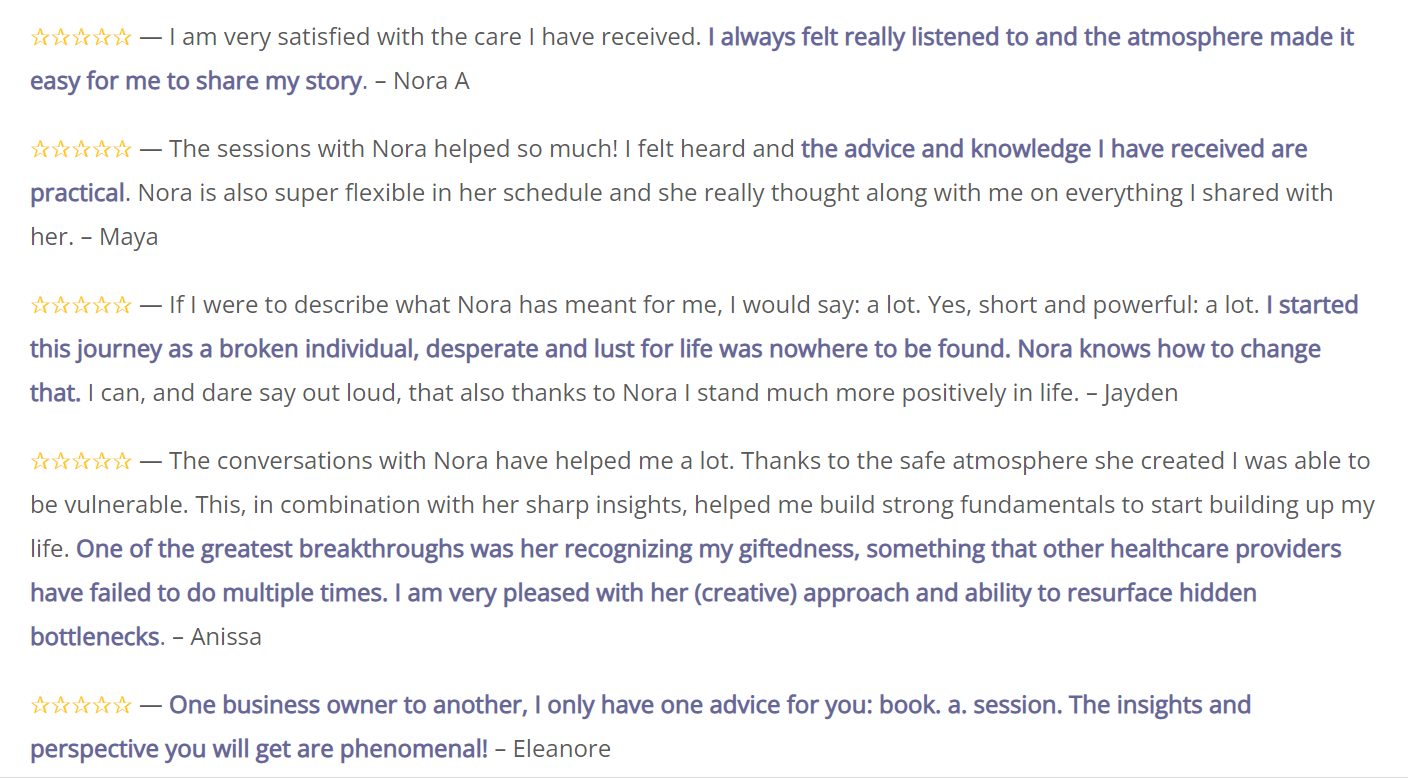Click the reviewer name 'Eleanore'
This screenshot has height=778, width=1408.
(561, 749)
